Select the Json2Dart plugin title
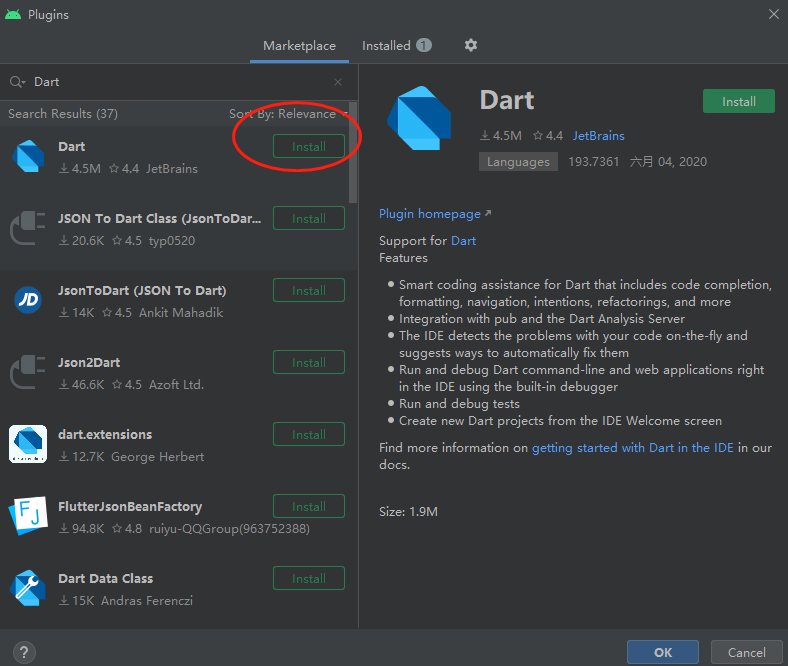 (x=89, y=362)
